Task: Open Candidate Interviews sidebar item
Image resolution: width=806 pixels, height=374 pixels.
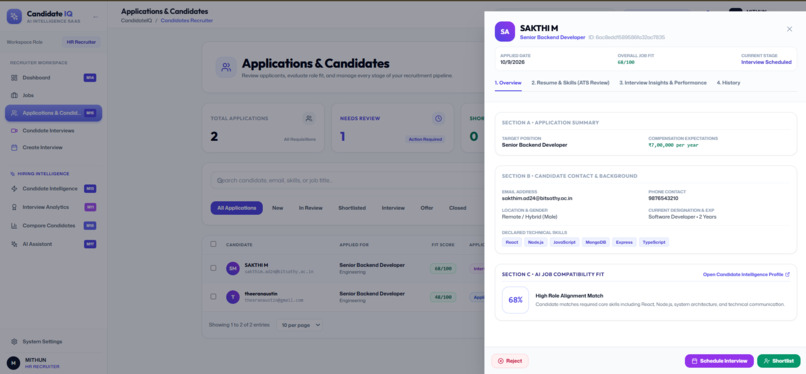Action: coord(53,130)
